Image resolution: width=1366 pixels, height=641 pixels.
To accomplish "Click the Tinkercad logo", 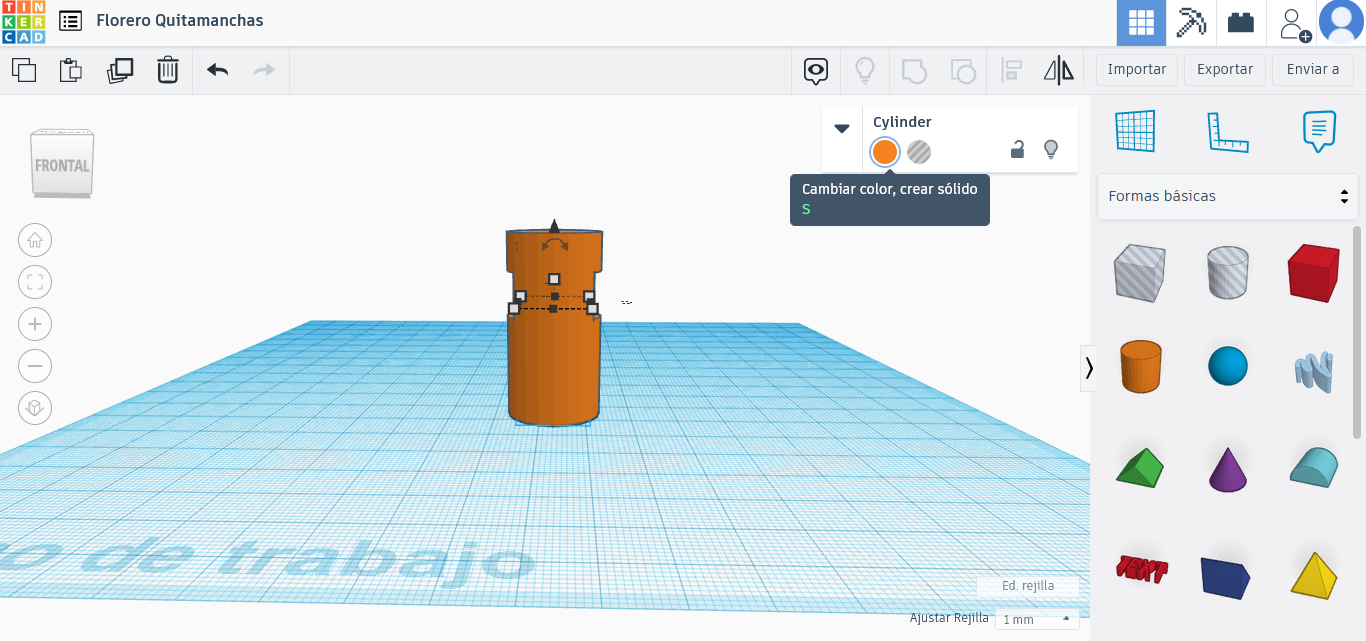I will point(23,23).
